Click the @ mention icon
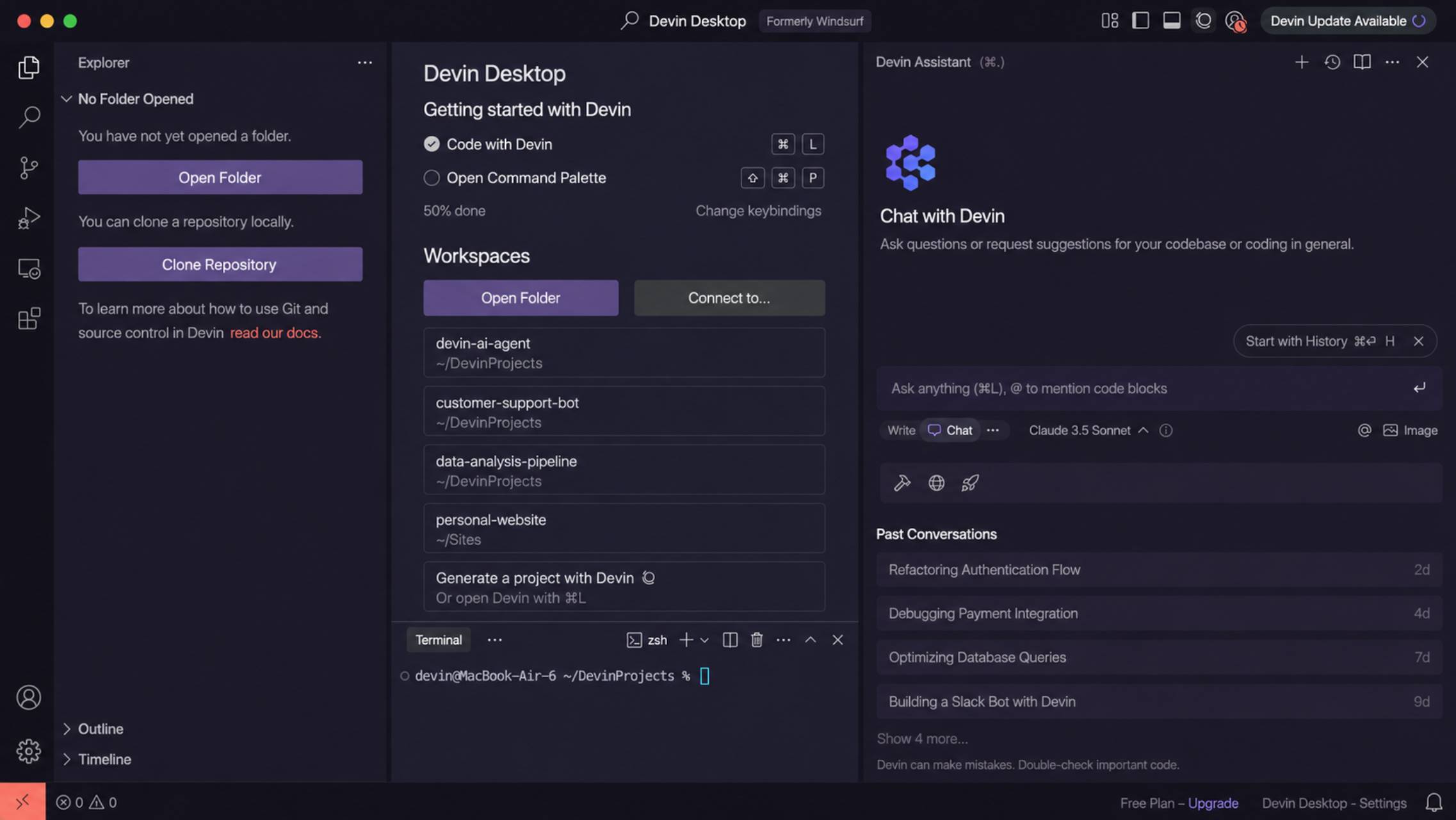The height and width of the screenshot is (820, 1456). 1364,430
